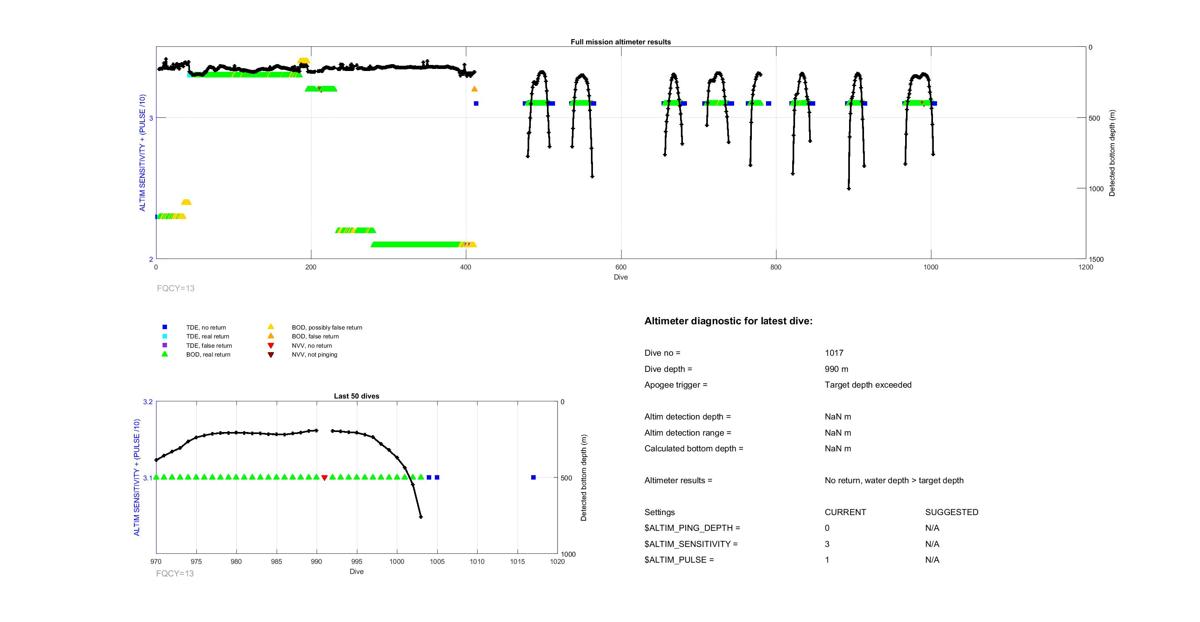Click the purple square marker for TDE, false return
The height and width of the screenshot is (622, 1200).
coord(166,345)
